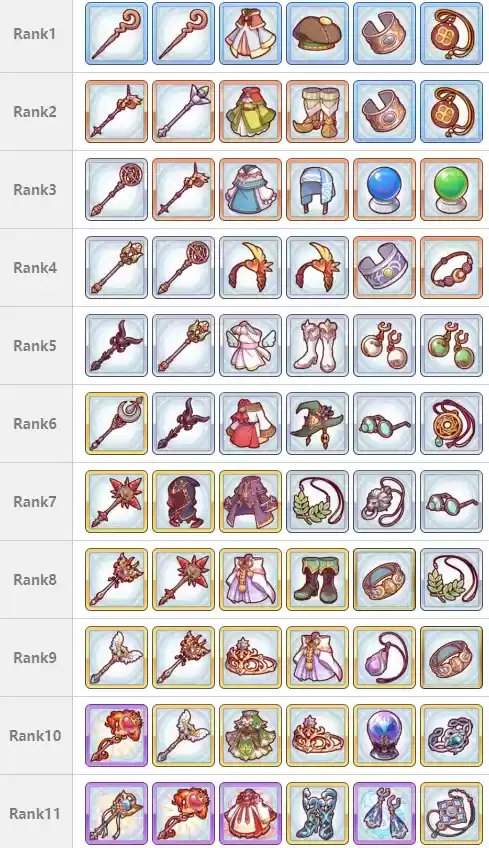
Task: Select the Rank10 row label
Action: [x=35, y=735]
